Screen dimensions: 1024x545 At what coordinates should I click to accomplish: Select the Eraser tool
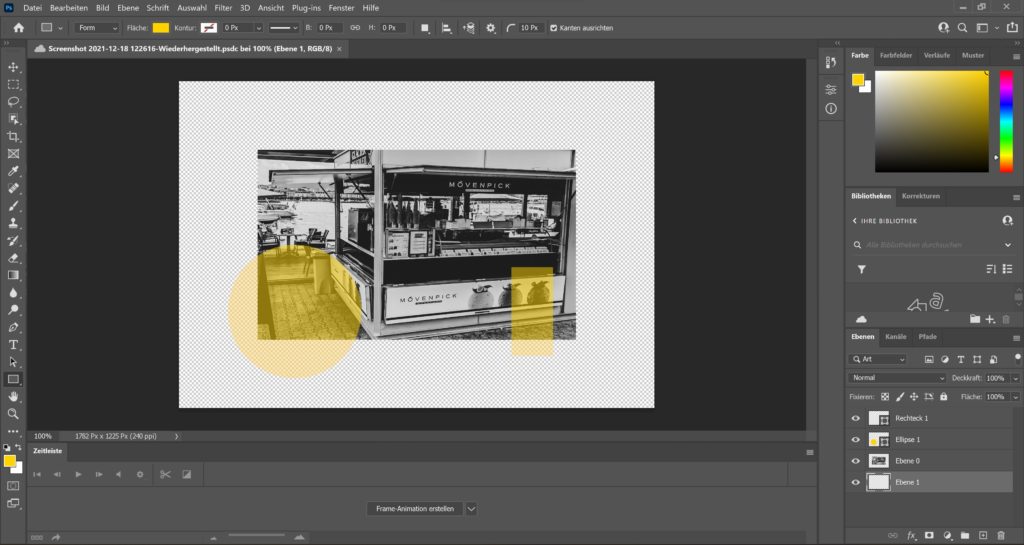pos(13,258)
